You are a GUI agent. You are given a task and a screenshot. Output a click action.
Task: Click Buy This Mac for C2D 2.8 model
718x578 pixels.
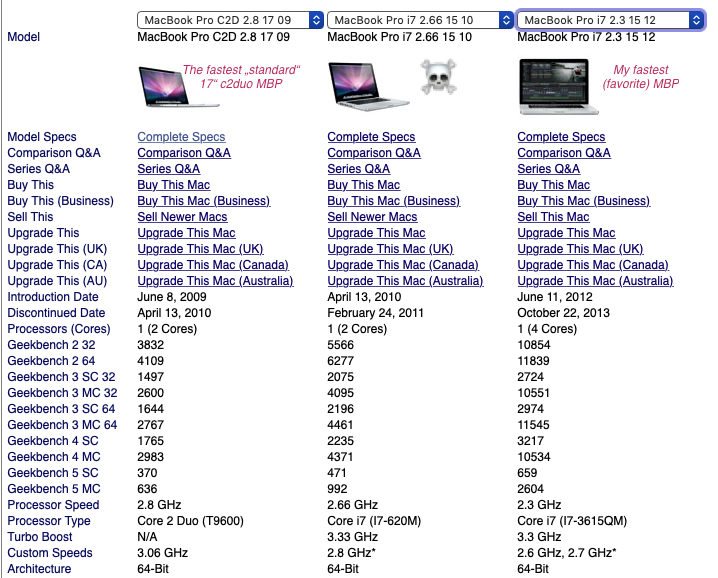click(x=174, y=185)
